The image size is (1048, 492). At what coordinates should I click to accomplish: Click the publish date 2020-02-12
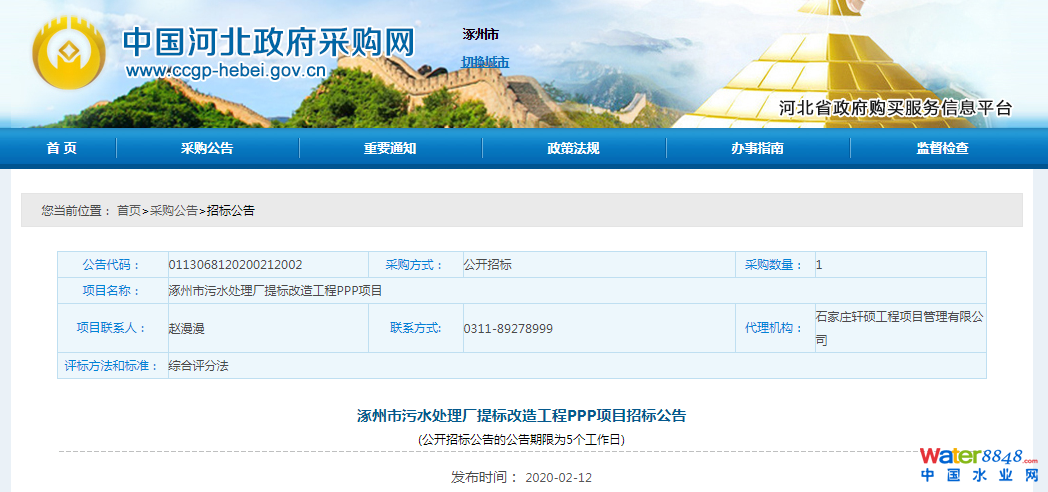click(x=558, y=477)
